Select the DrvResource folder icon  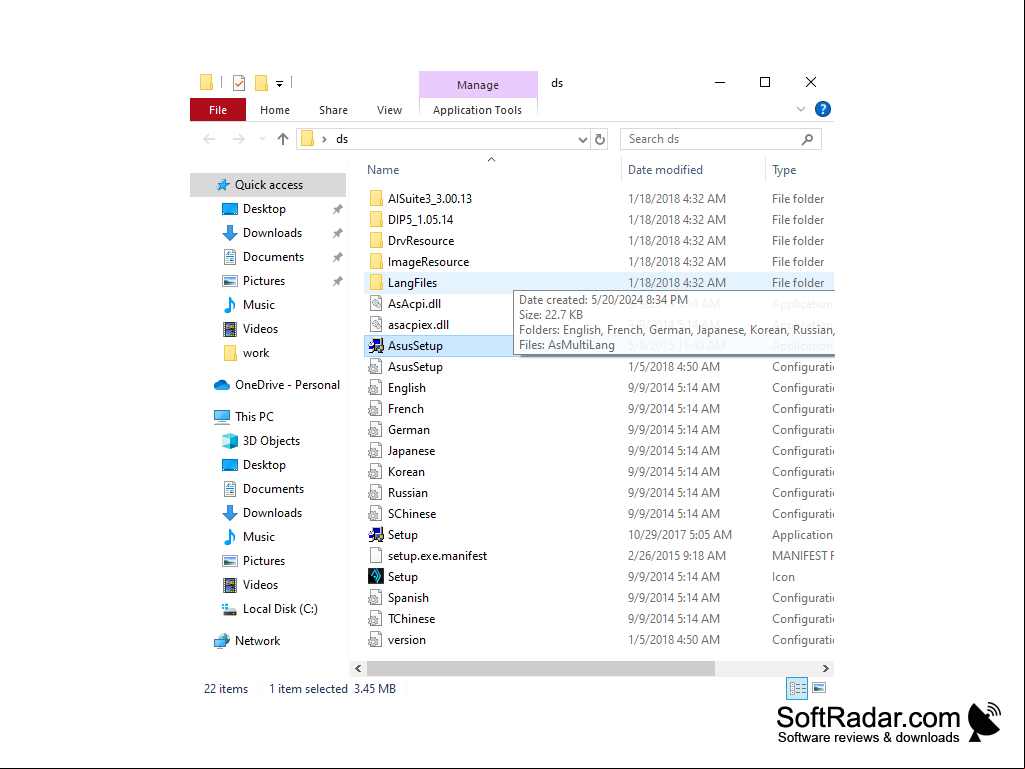(x=376, y=241)
